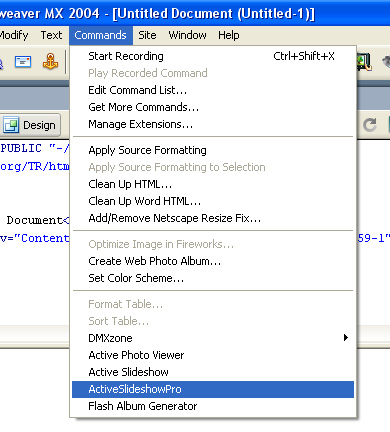The width and height of the screenshot is (390, 432).
Task: Launch Active Photo Viewer command
Action: tap(213, 355)
